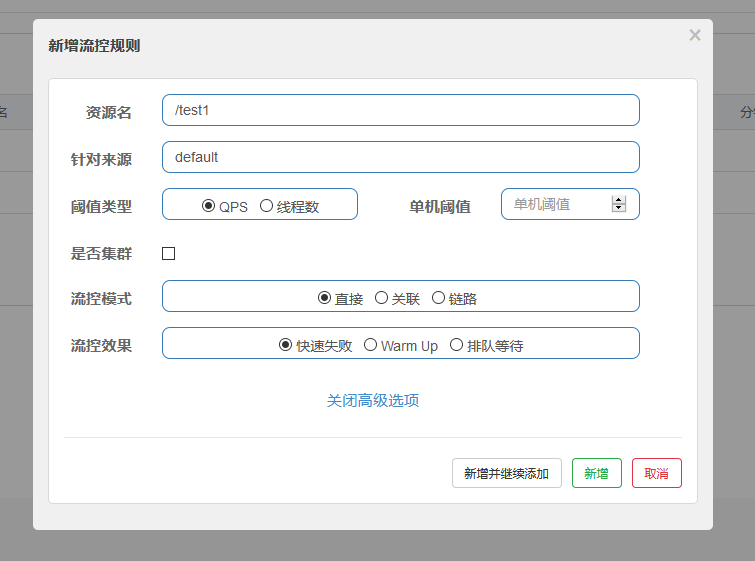Screen dimensions: 755x561
Task: Pick 链路 flow control mode
Action: pyautogui.click(x=439, y=298)
